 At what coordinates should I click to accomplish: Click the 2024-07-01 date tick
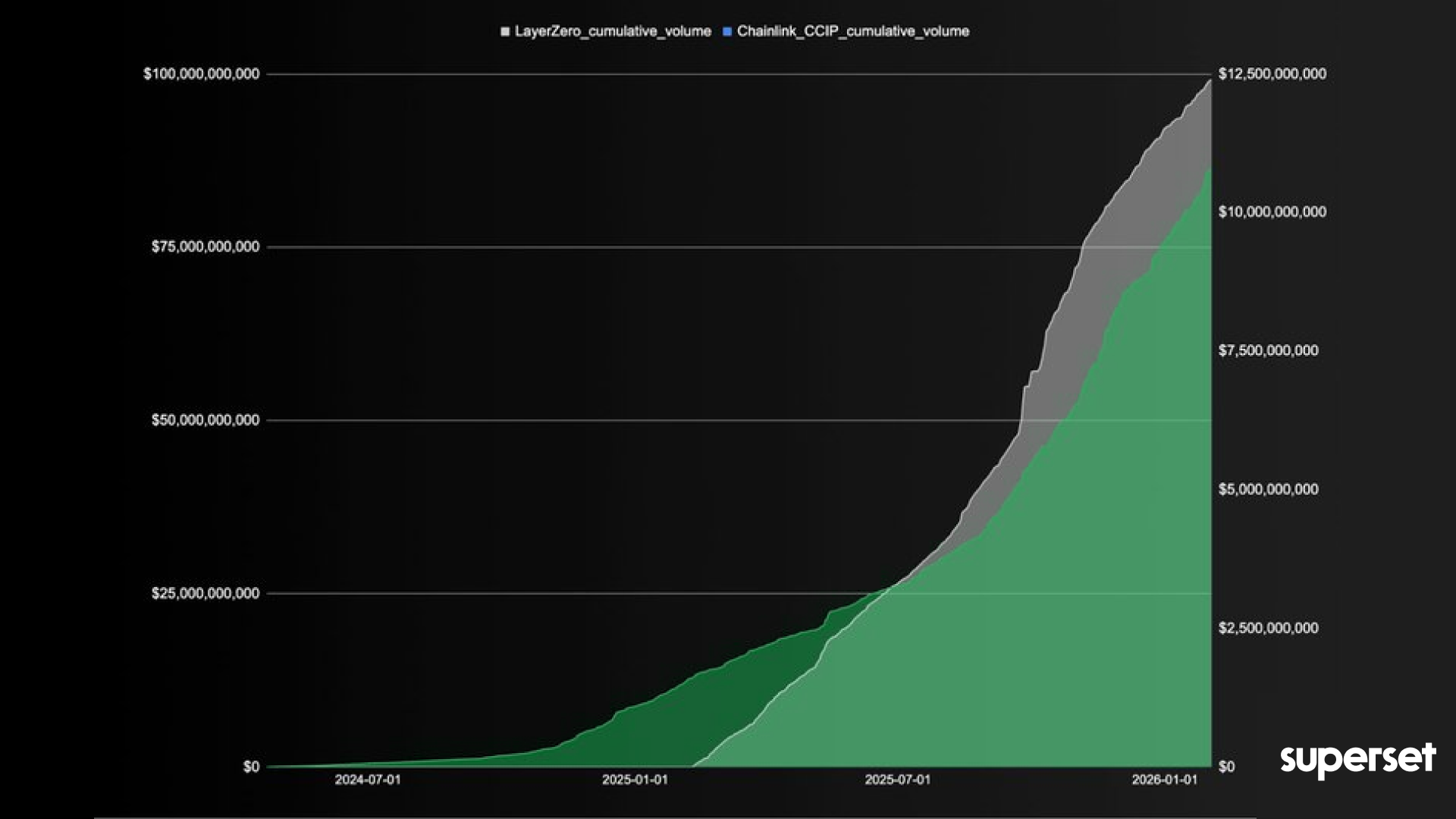point(368,780)
